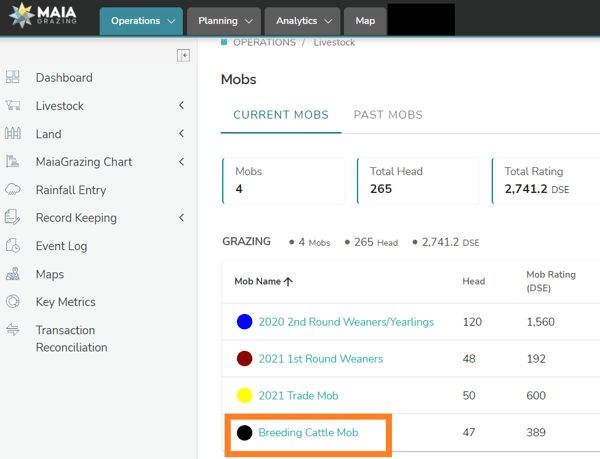Open the 2021 Trade Mob link
The width and height of the screenshot is (600, 459).
tap(298, 396)
